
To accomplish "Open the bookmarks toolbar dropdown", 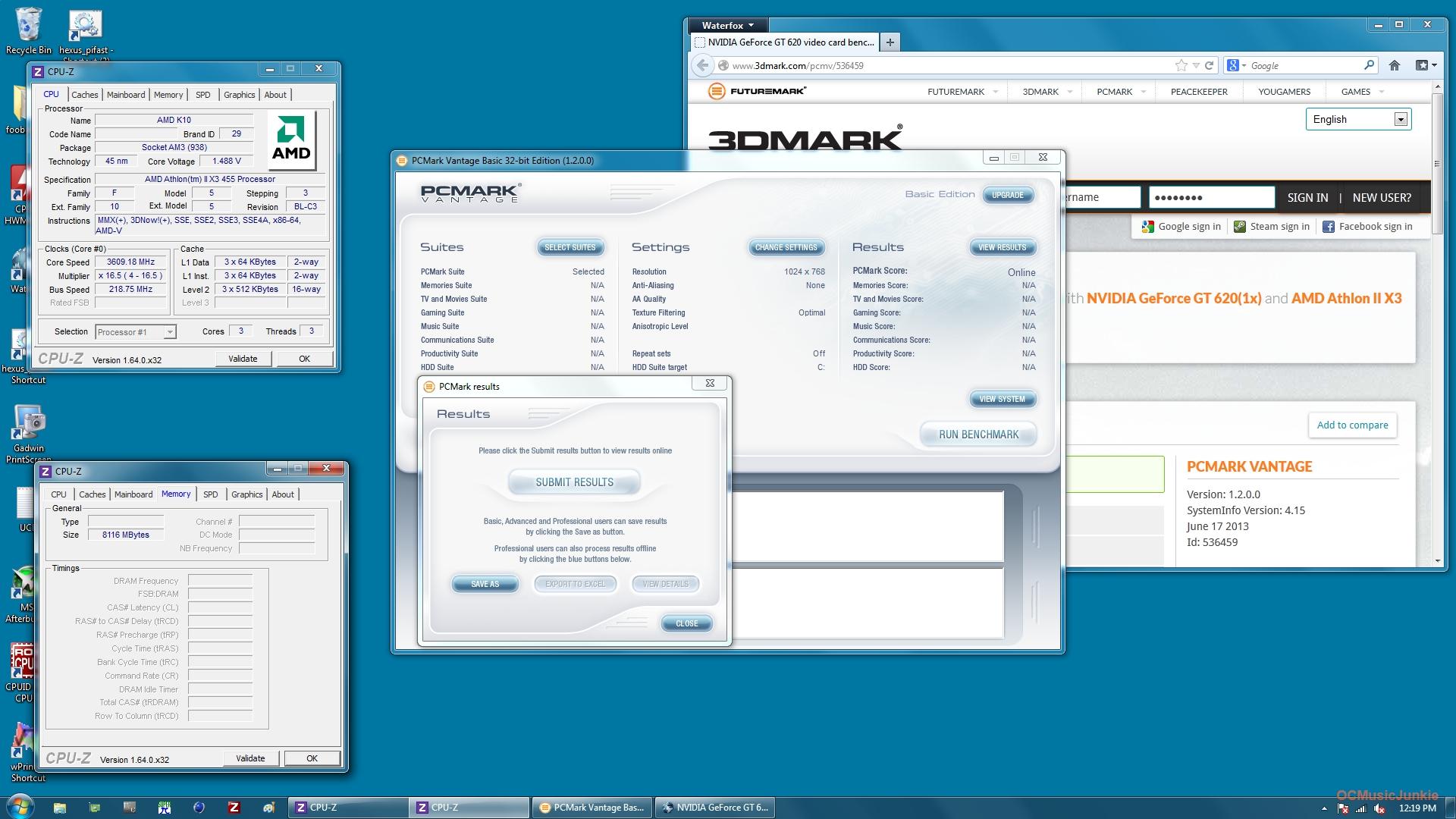I will tap(1426, 65).
